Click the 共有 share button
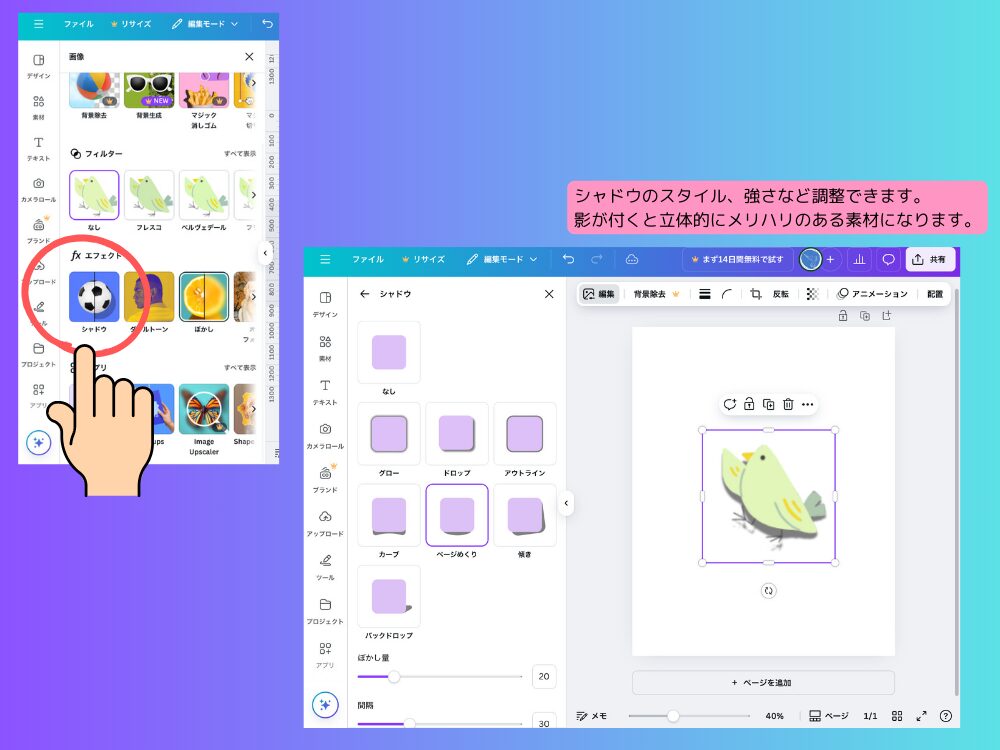1000x750 pixels. pos(930,259)
